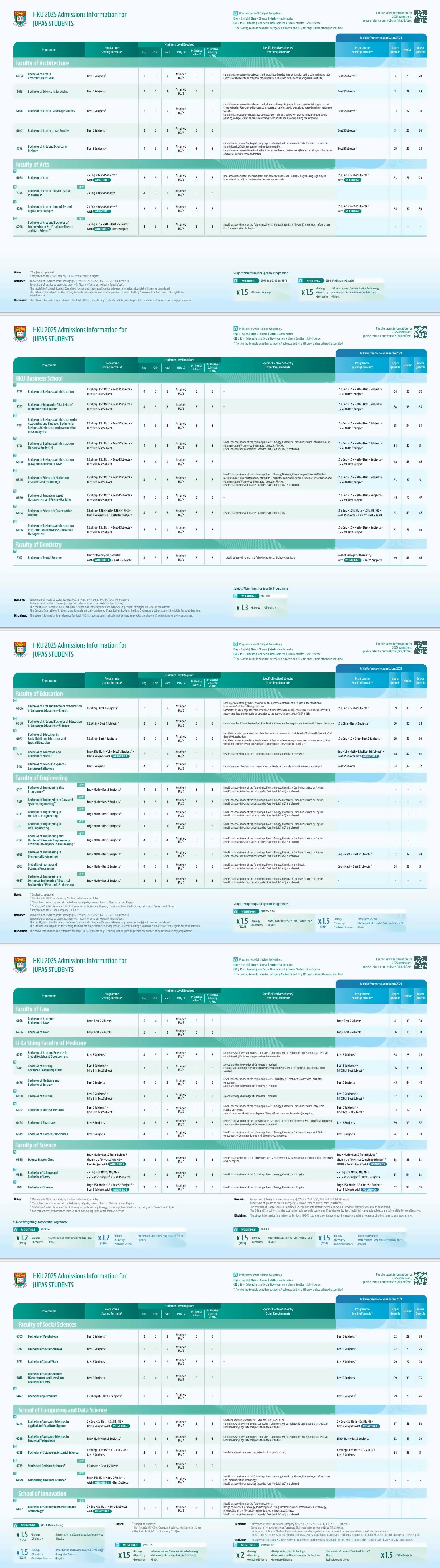Open Bachelor of Dental Surgery programme

click(x=44, y=557)
